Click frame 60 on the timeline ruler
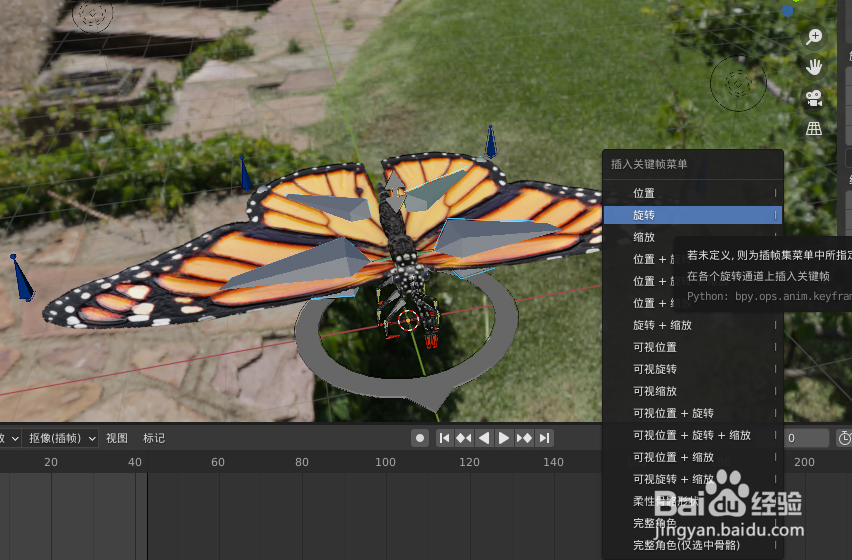The image size is (852, 560). pos(217,462)
